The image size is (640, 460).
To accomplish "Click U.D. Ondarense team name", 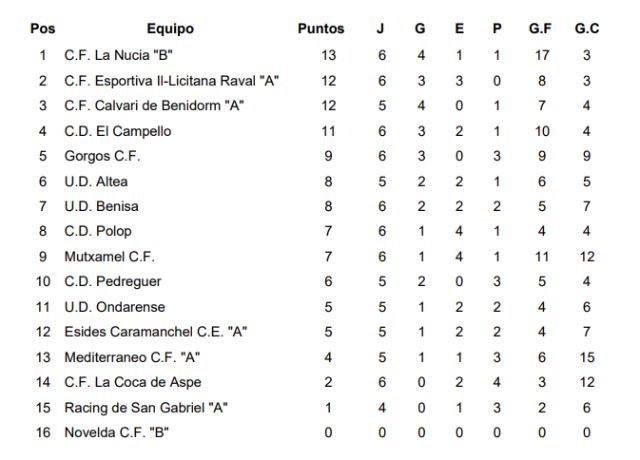I will 115,307.
